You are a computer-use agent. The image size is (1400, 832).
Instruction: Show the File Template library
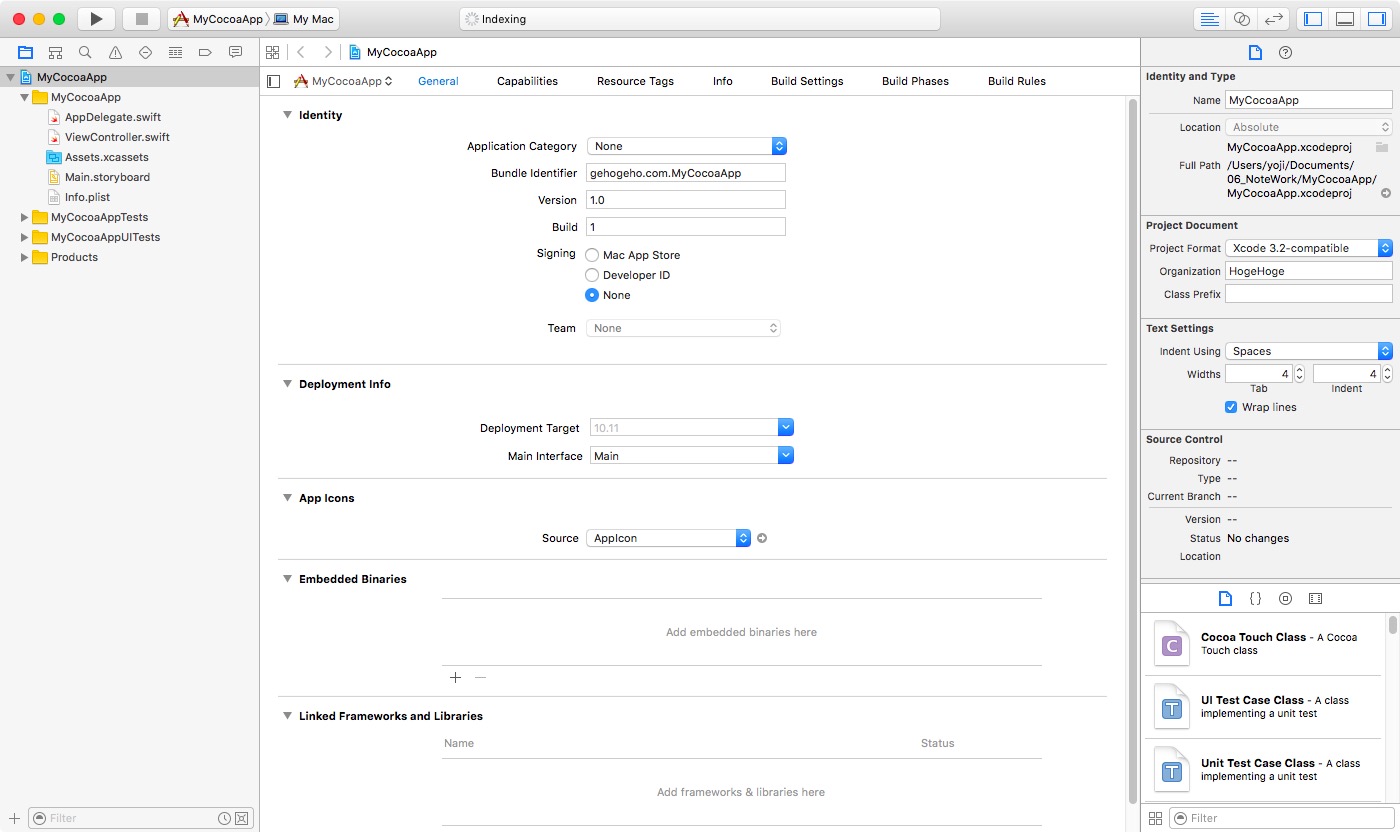pos(1225,598)
